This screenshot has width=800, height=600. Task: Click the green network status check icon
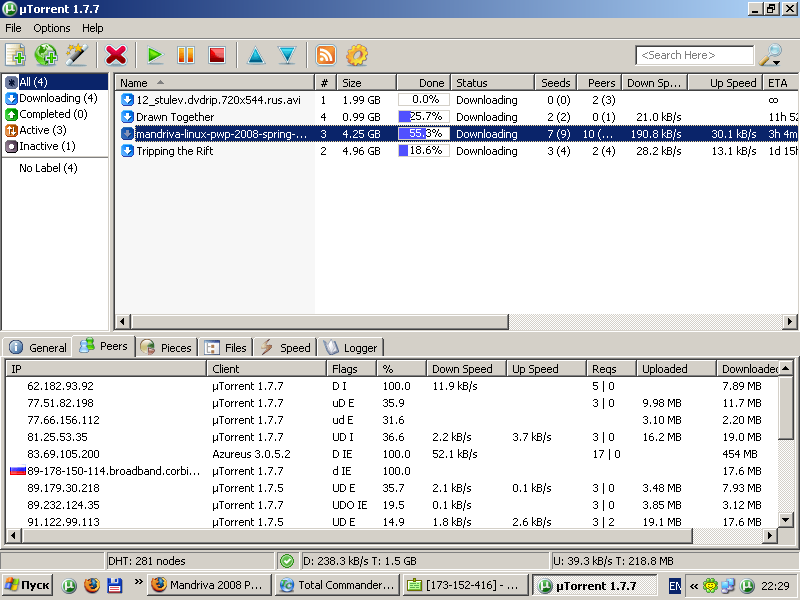pyautogui.click(x=287, y=561)
